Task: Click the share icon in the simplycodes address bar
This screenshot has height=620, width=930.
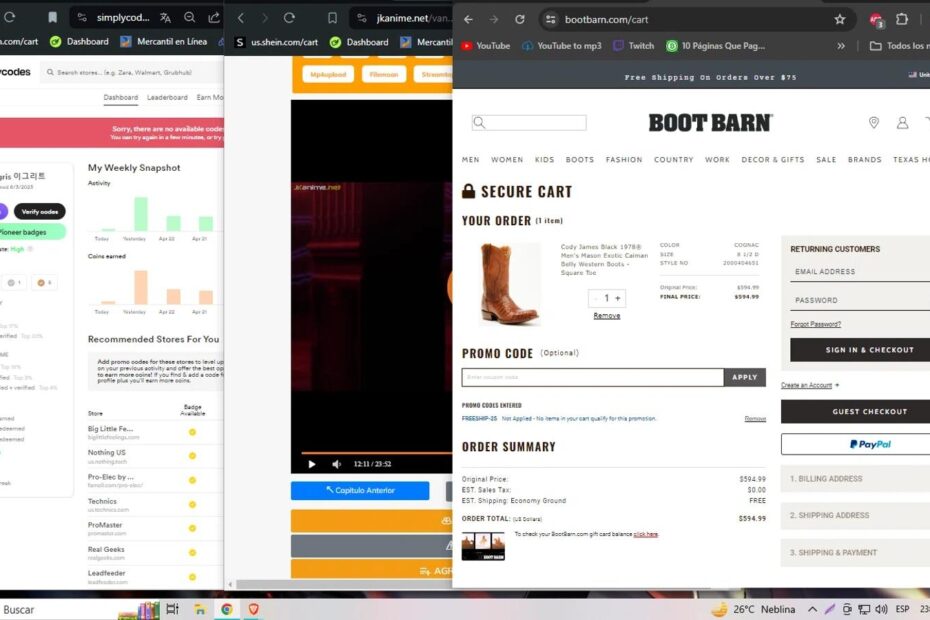Action: pos(214,18)
